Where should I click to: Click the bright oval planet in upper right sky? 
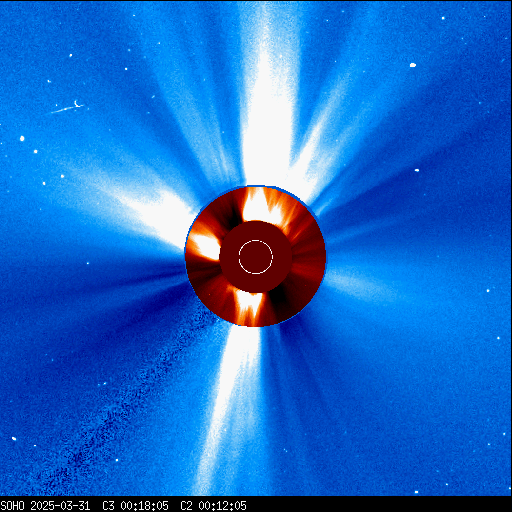(x=413, y=65)
